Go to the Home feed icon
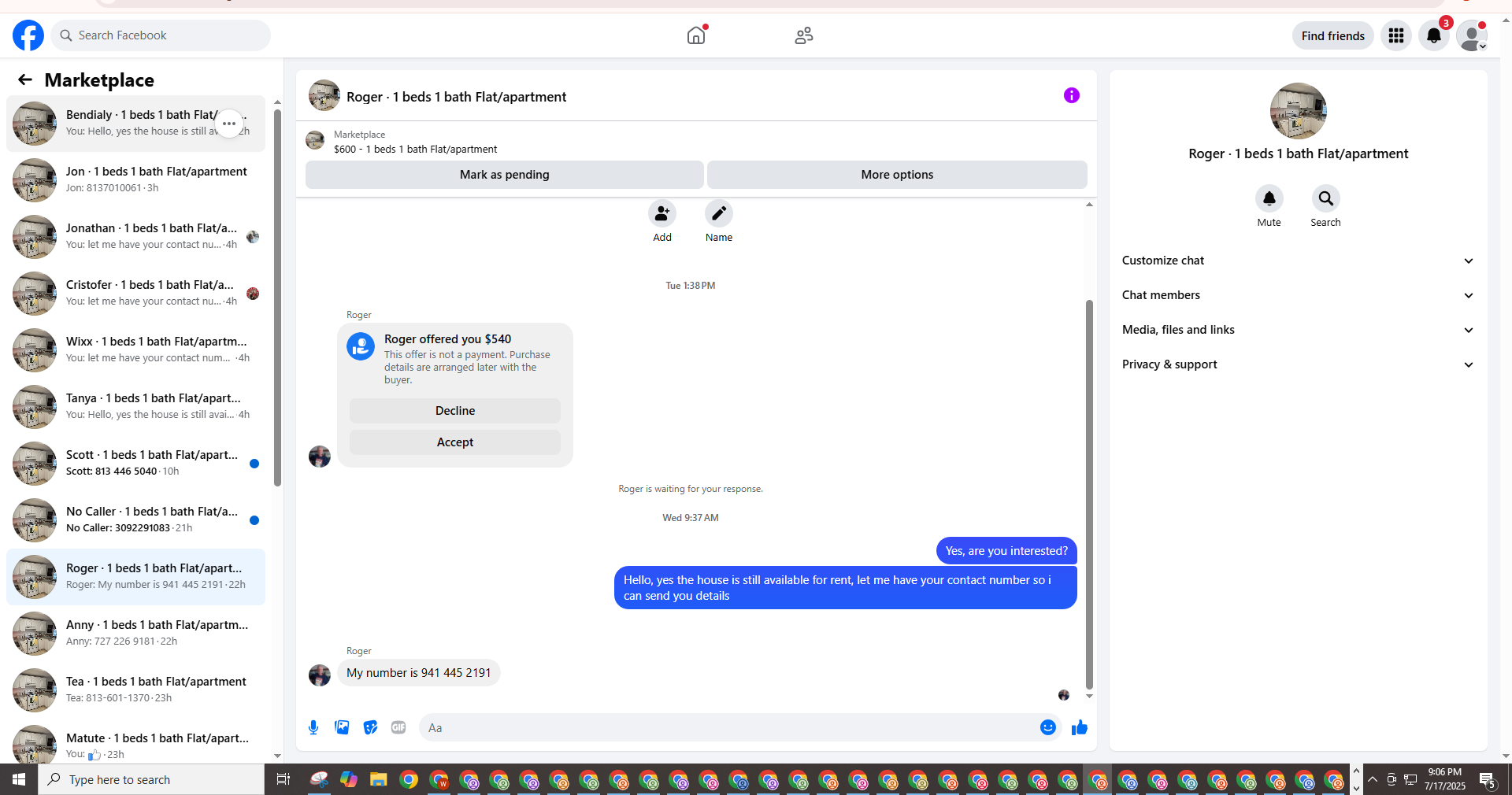The height and width of the screenshot is (795, 1512). (x=696, y=35)
